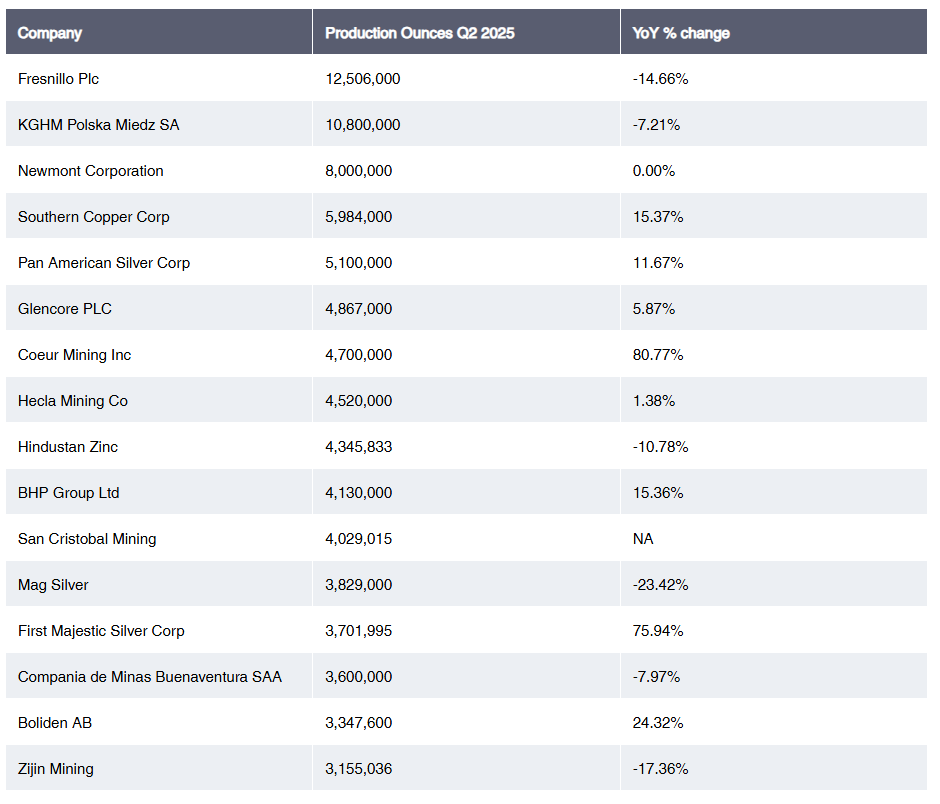Click the Production Ounces Q2 2025 header
Image resolution: width=940 pixels, height=804 pixels.
[420, 33]
